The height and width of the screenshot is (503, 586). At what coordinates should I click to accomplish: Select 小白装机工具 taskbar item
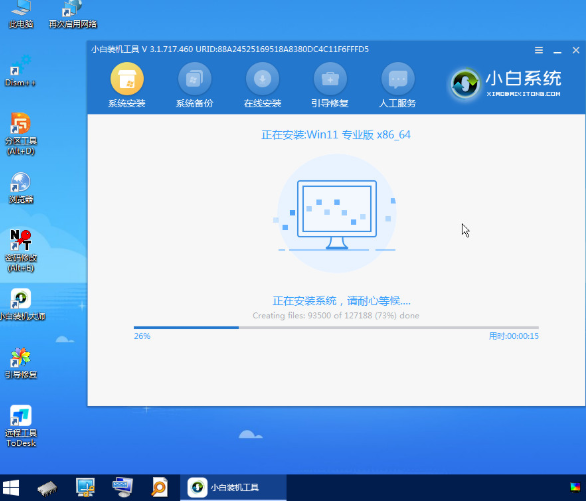[x=233, y=488]
